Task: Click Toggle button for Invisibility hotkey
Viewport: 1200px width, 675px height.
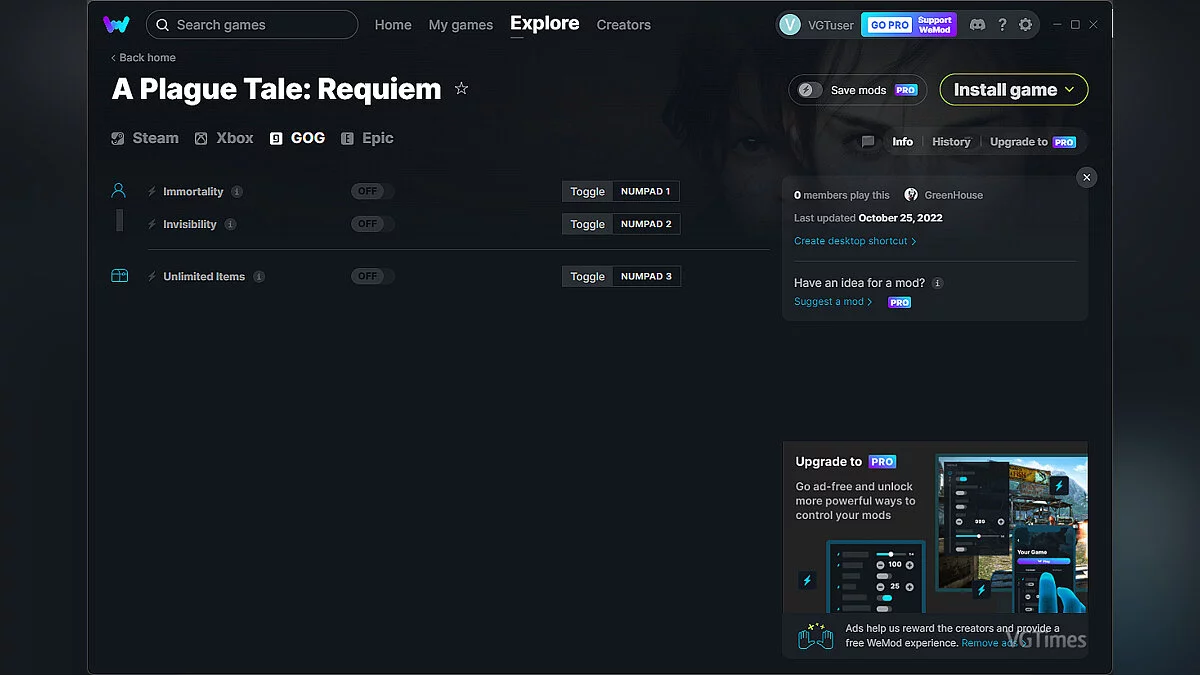Action: pyautogui.click(x=588, y=224)
